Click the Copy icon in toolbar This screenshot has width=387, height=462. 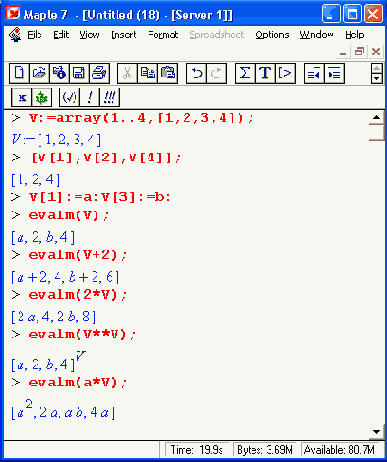[x=147, y=73]
